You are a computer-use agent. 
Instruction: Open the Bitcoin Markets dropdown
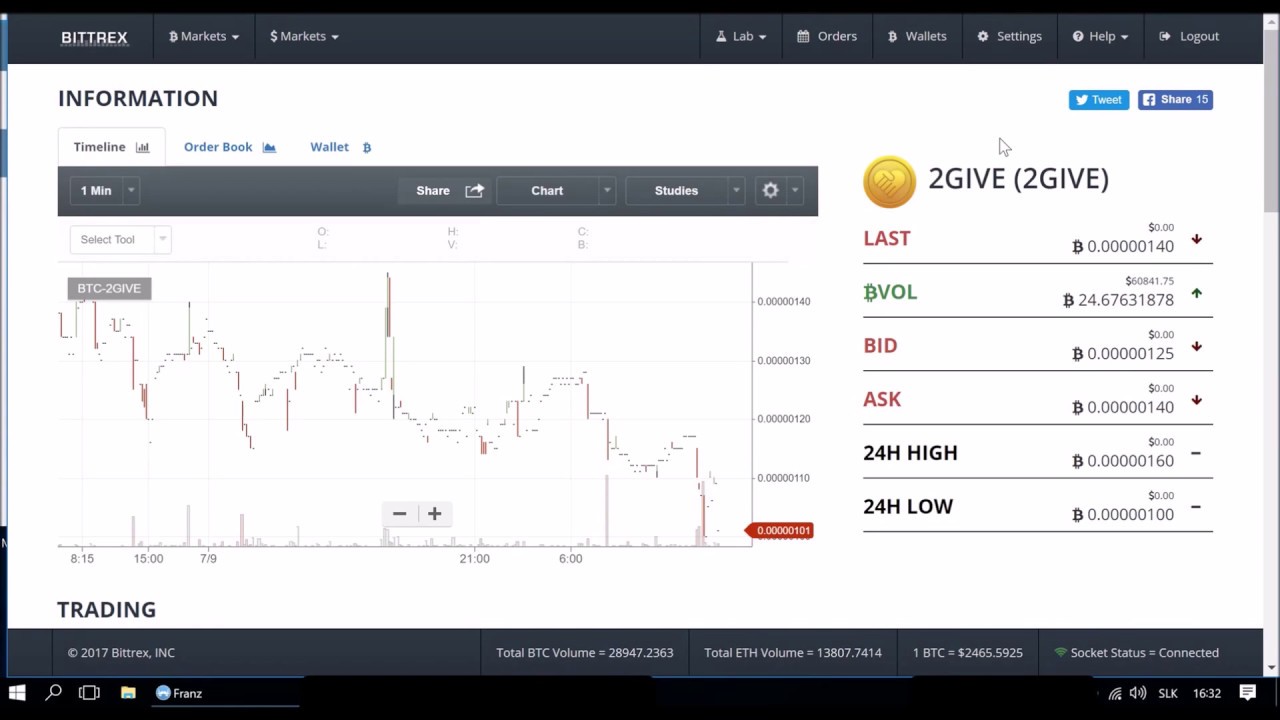[x=204, y=36]
